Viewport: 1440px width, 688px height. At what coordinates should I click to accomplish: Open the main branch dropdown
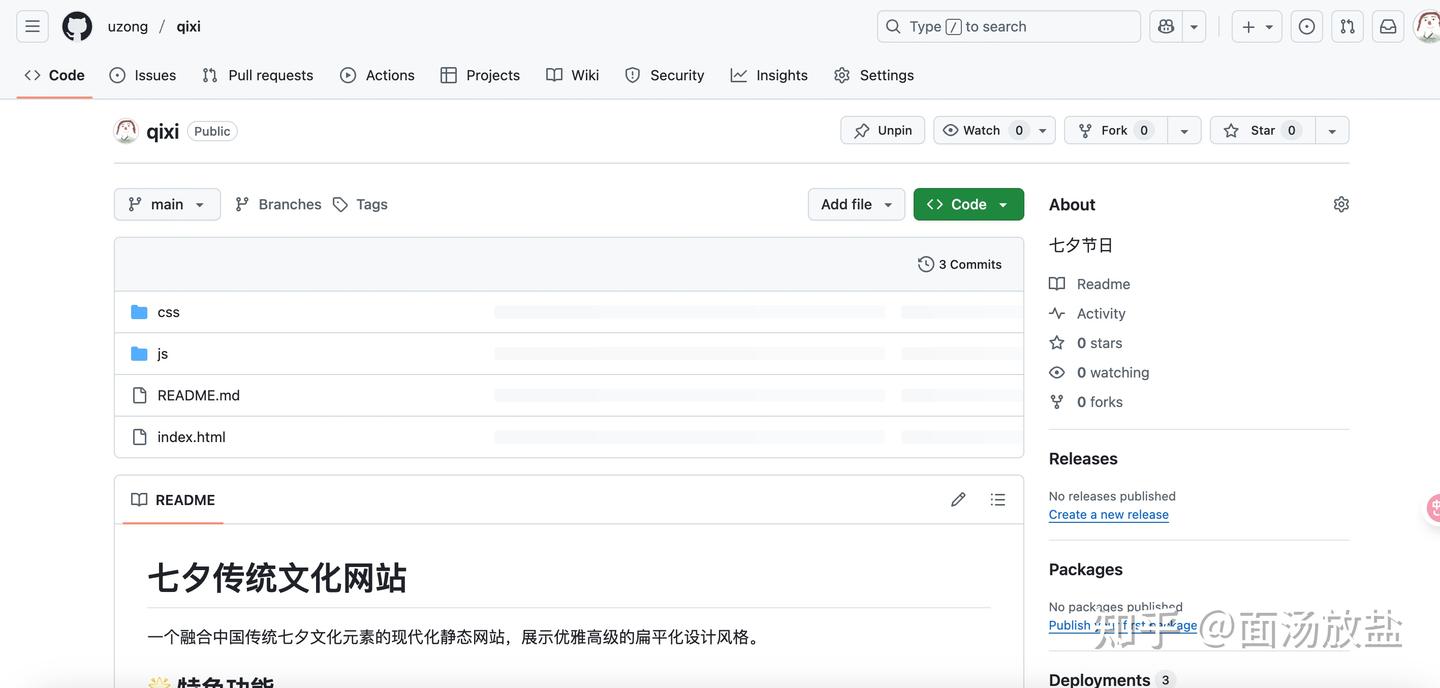click(166, 204)
